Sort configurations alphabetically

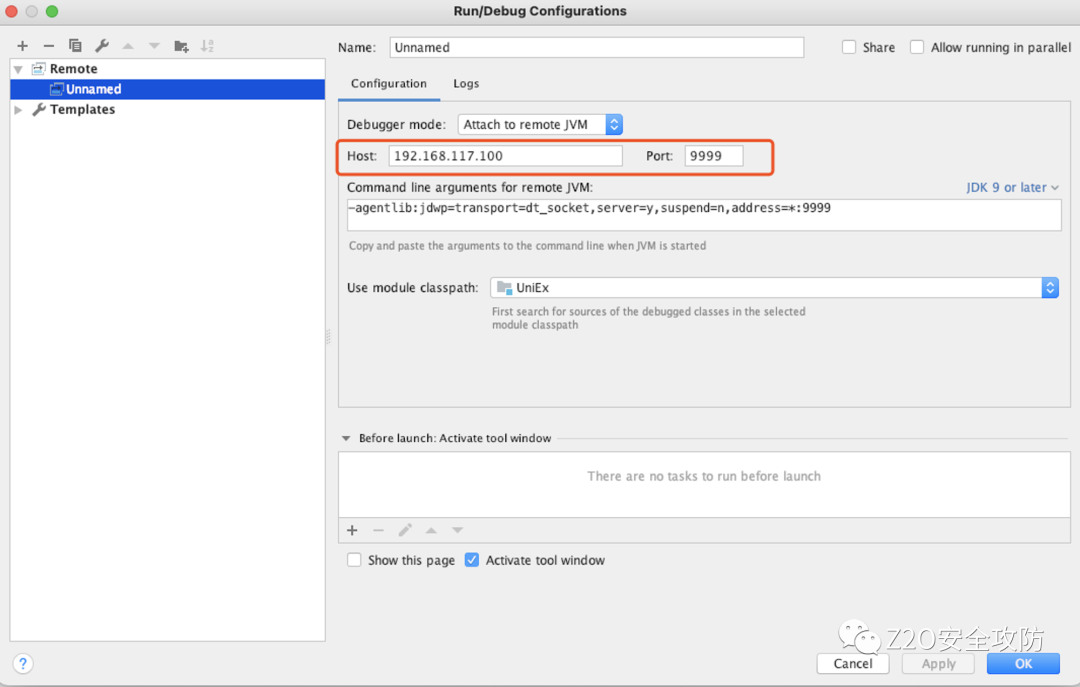pyautogui.click(x=207, y=46)
